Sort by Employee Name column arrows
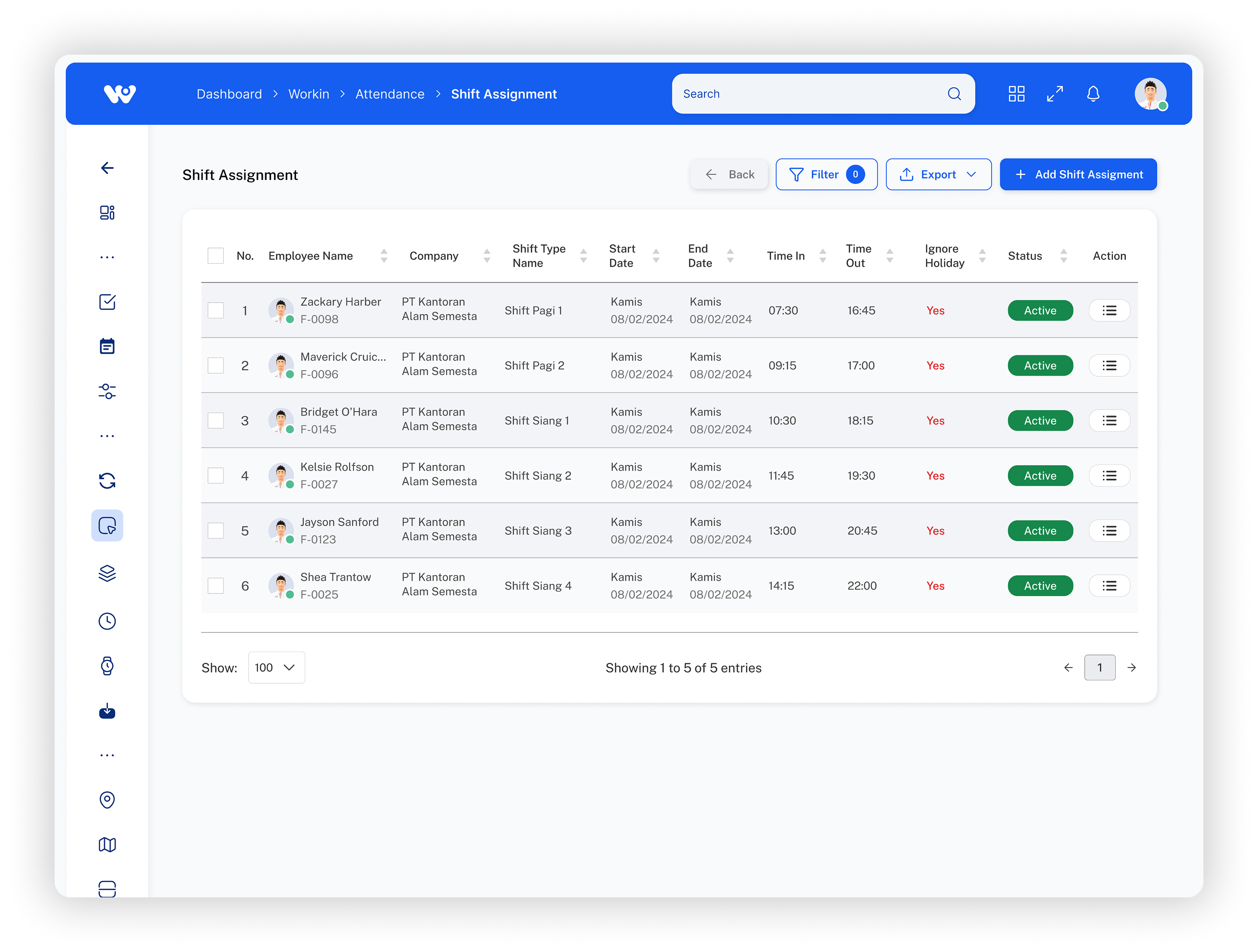The height and width of the screenshot is (952, 1258). tap(384, 256)
